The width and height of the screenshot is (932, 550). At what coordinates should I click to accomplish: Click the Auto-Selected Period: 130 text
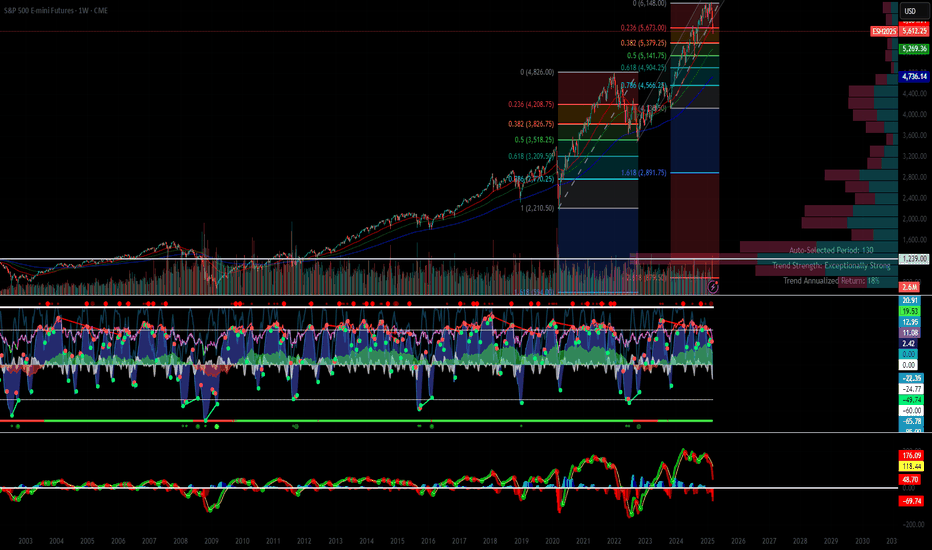(x=832, y=250)
